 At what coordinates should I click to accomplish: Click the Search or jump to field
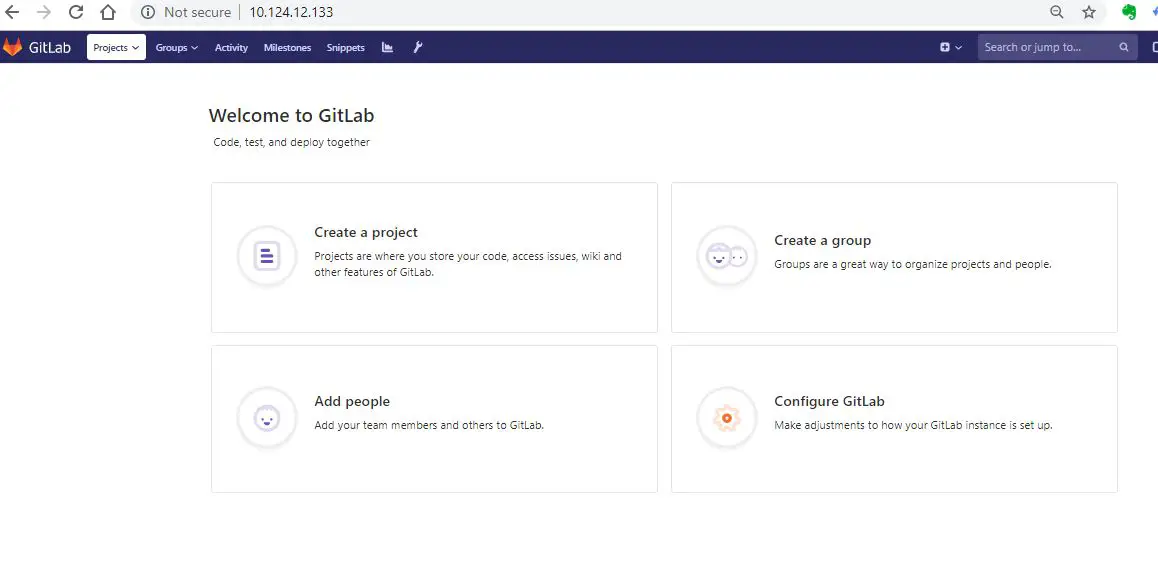(x=1040, y=46)
